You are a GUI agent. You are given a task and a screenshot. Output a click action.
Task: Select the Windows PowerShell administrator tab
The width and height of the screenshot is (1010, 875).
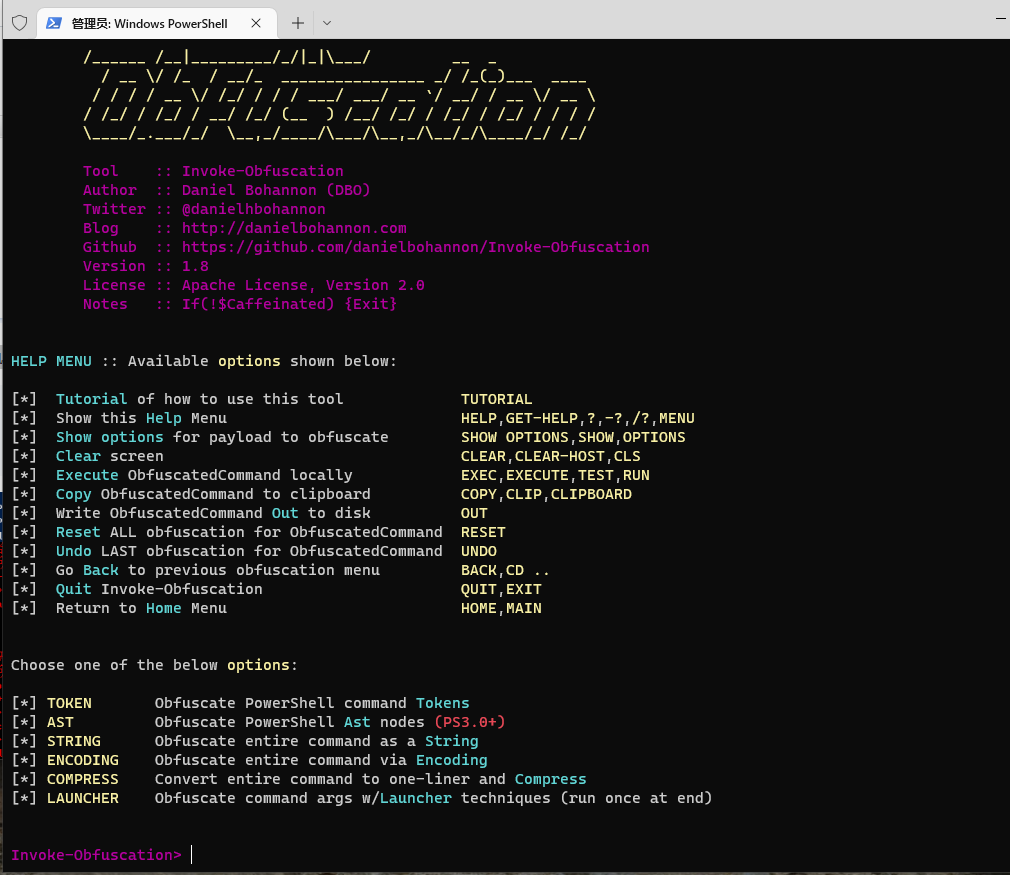(x=157, y=23)
